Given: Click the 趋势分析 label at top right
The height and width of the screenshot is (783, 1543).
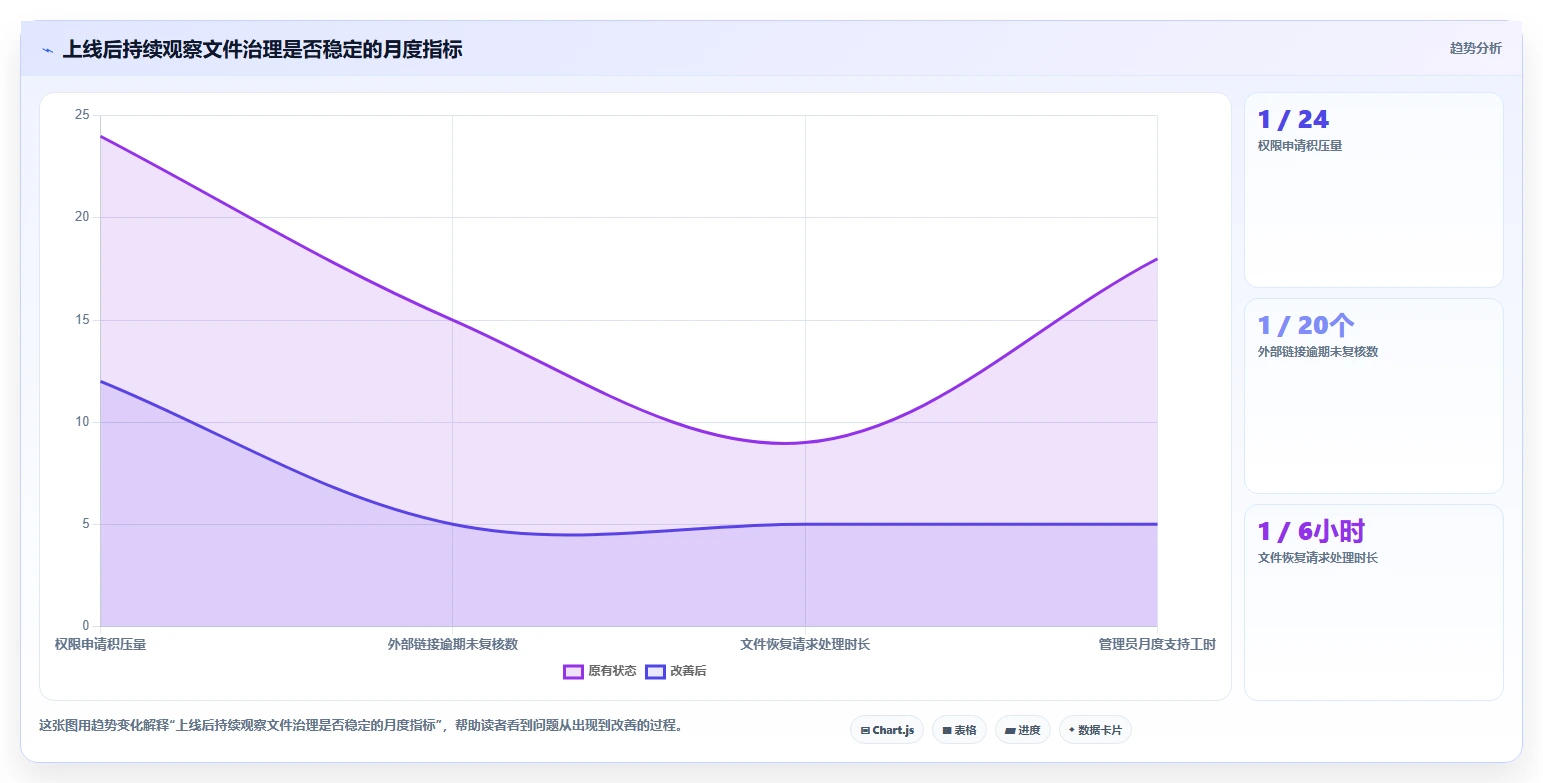Looking at the screenshot, I should point(1475,48).
